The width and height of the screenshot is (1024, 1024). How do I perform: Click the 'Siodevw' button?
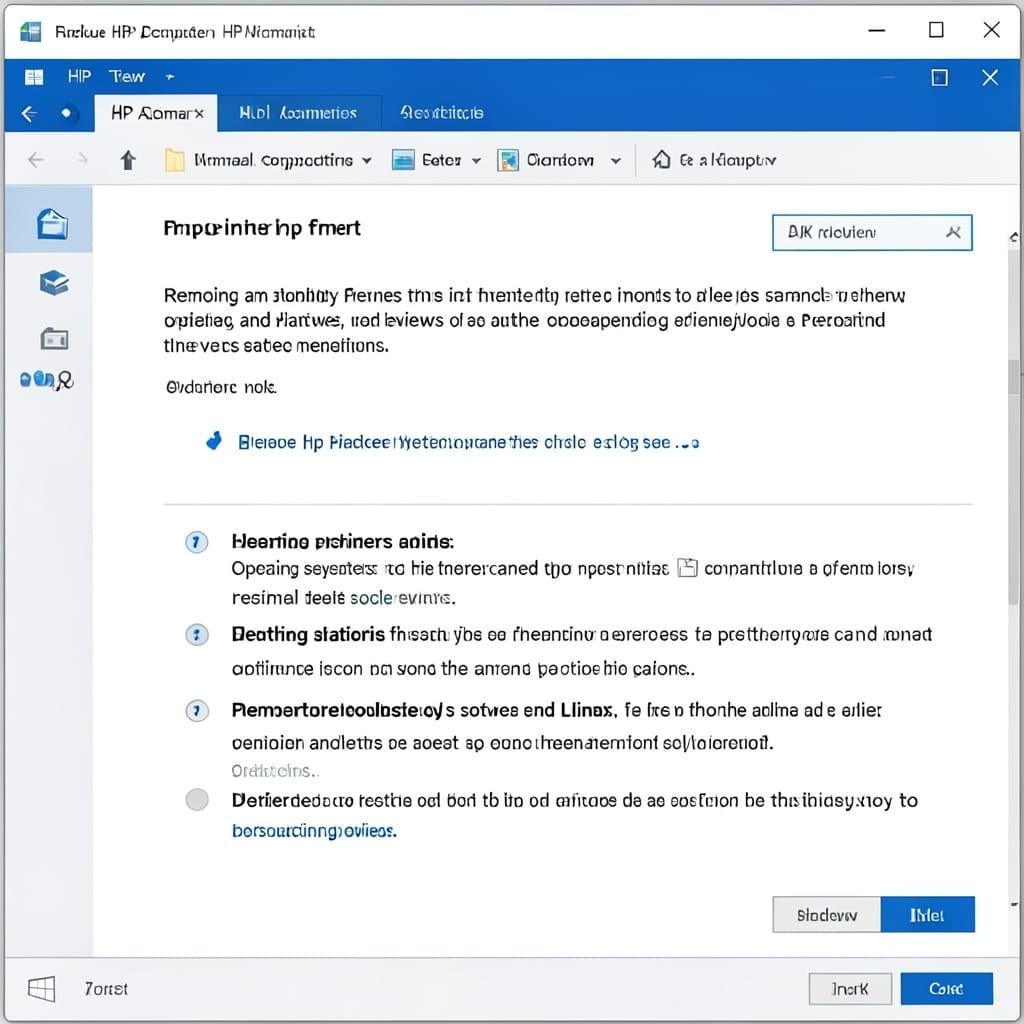tap(827, 915)
